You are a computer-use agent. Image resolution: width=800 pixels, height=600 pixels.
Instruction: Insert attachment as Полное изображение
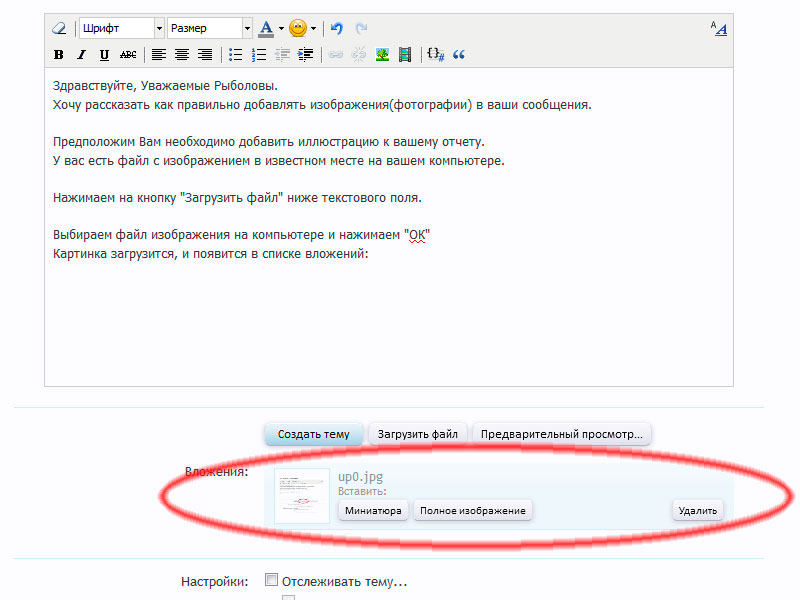472,510
